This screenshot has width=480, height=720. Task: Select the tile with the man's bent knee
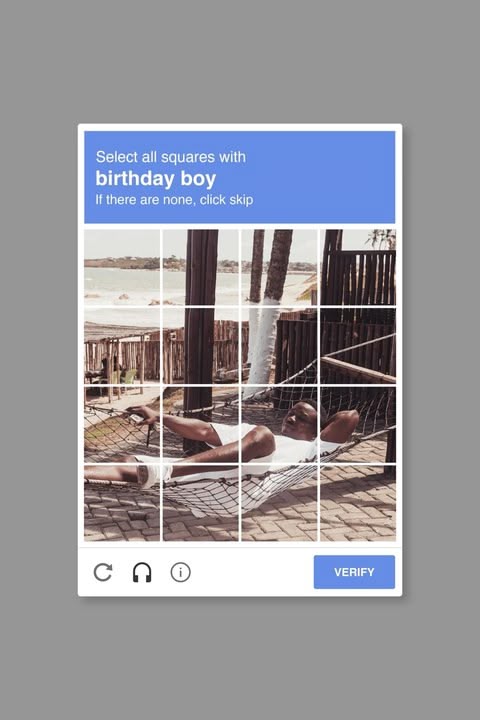pos(279,425)
